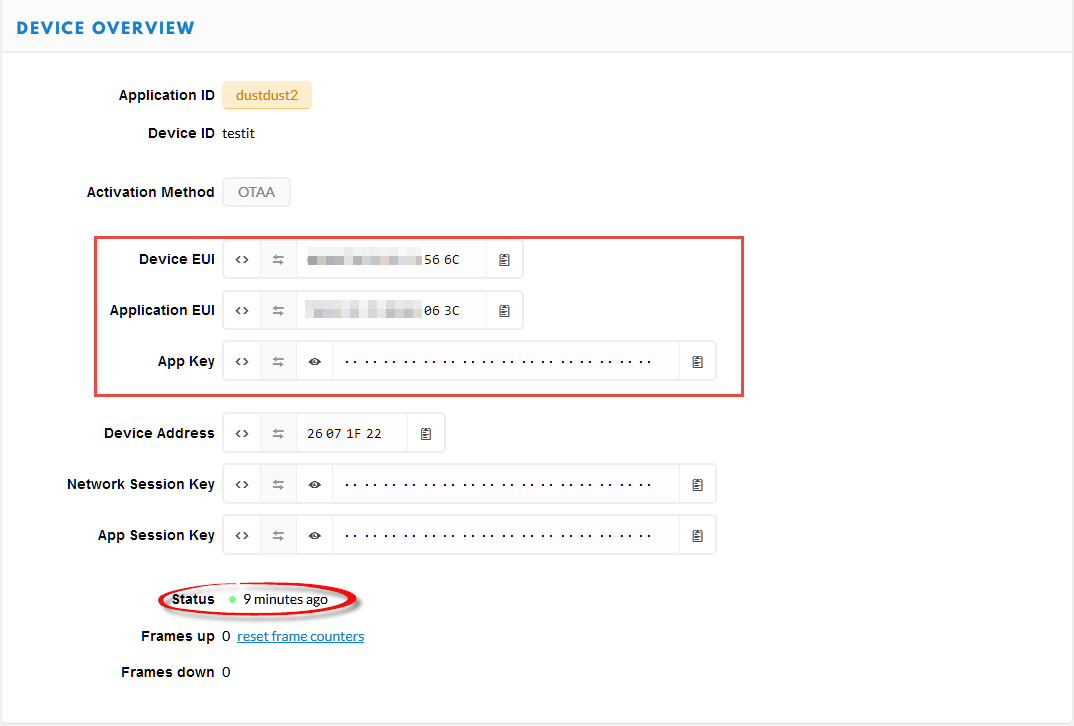Show the App Session Key value

coord(314,534)
